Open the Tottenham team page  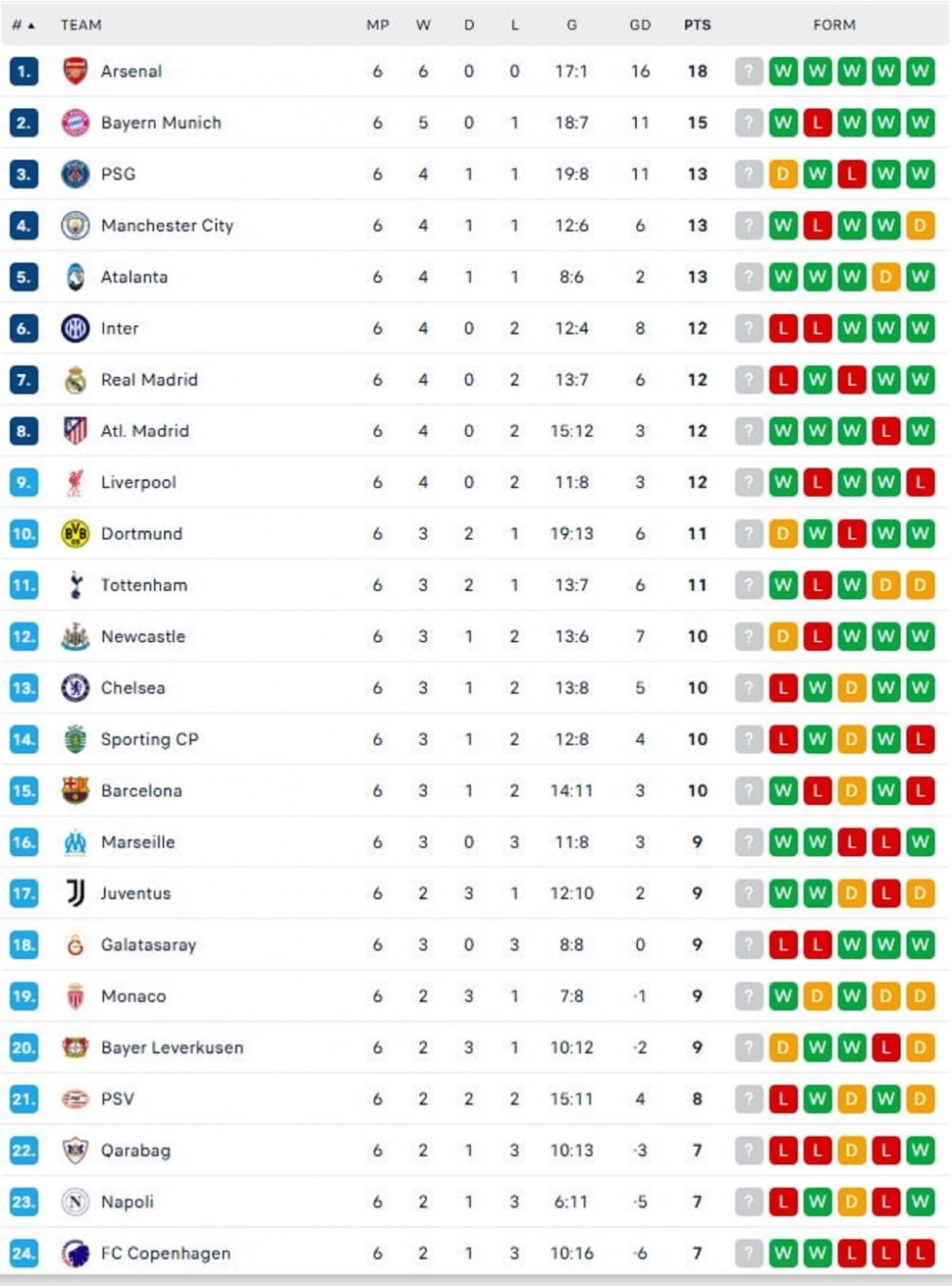click(x=143, y=584)
